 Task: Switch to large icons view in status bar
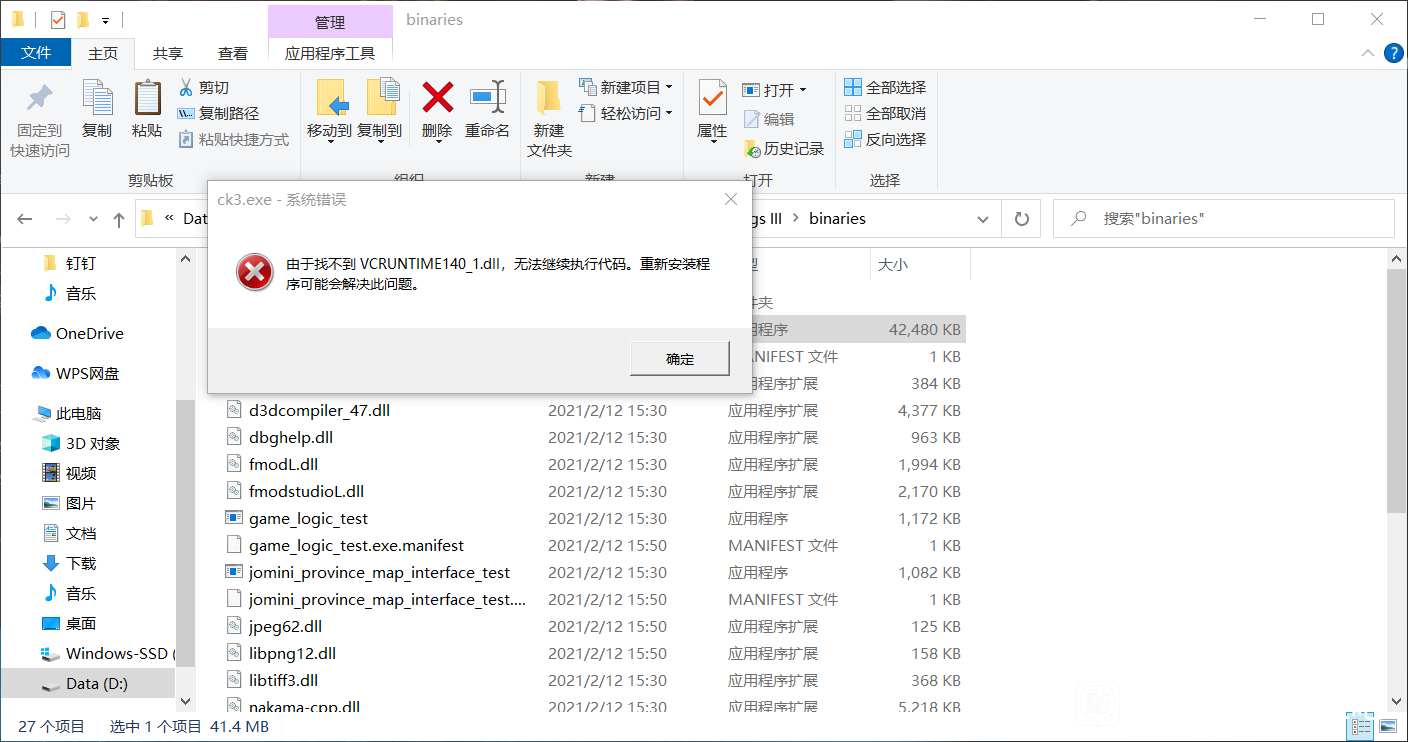pos(1388,726)
